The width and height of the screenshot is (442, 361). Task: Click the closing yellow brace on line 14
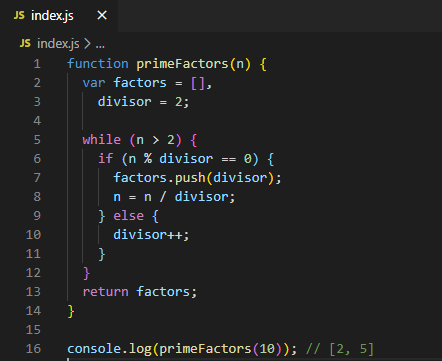click(x=71, y=311)
